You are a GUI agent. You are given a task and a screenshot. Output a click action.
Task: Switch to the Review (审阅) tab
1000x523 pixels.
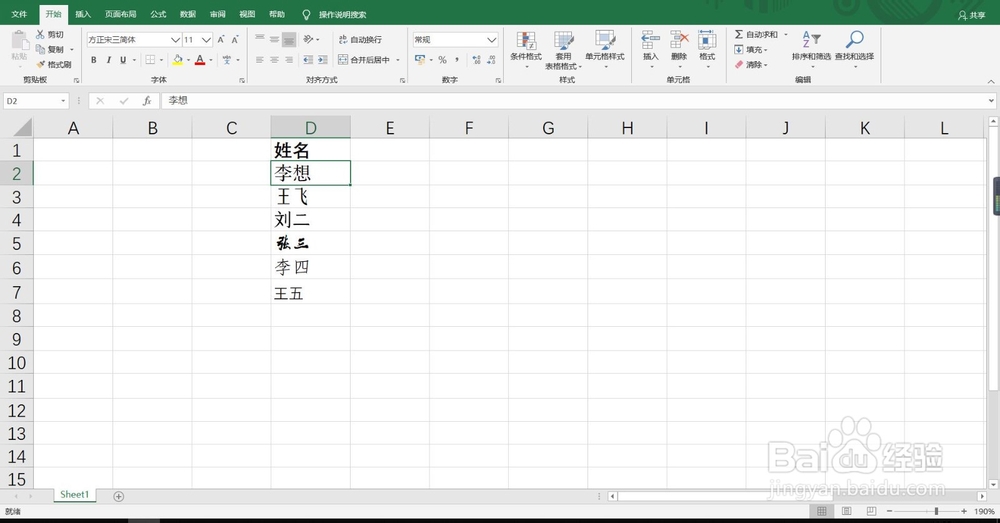(x=217, y=14)
